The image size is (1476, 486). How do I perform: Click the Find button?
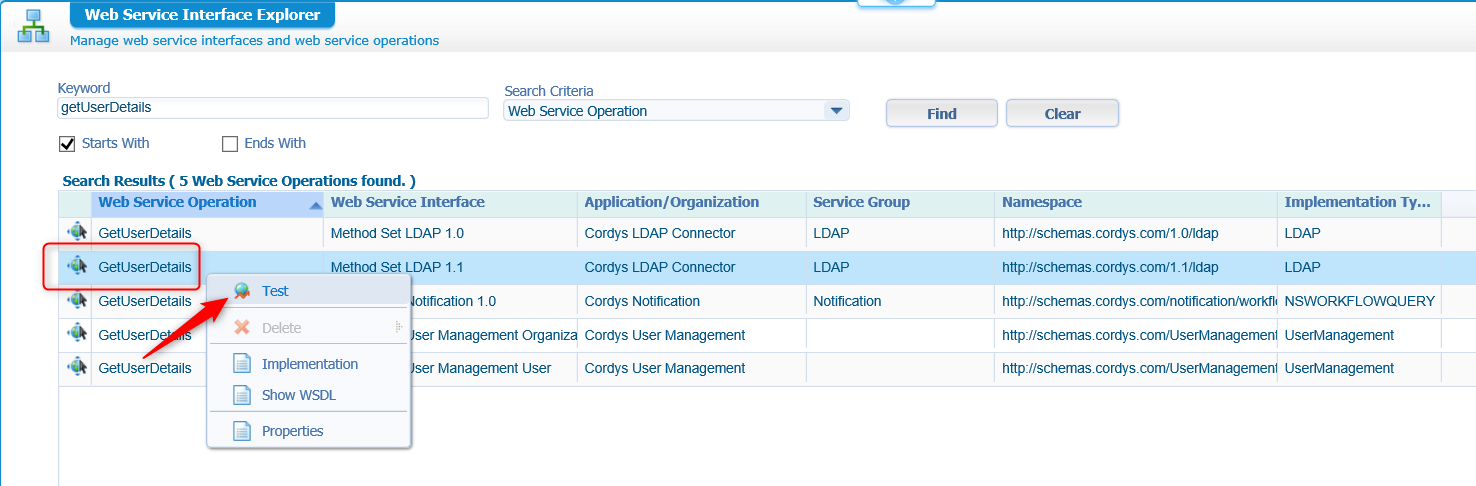click(x=942, y=114)
